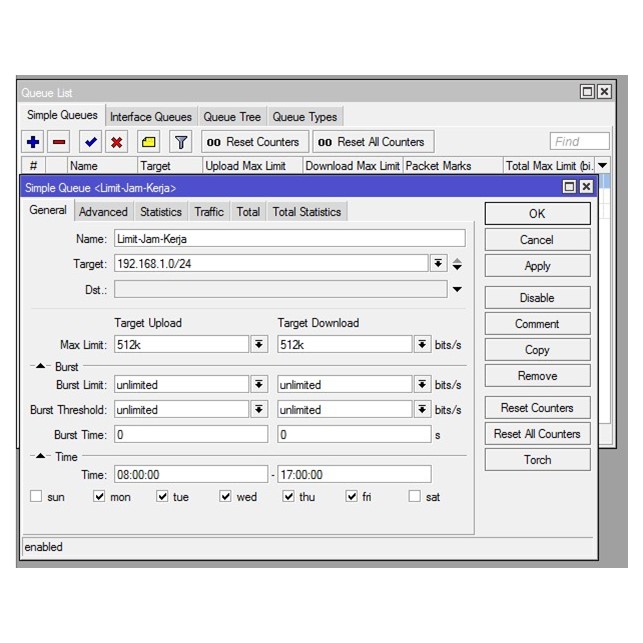
Task: Collapse the Burst section
Action: point(41,367)
